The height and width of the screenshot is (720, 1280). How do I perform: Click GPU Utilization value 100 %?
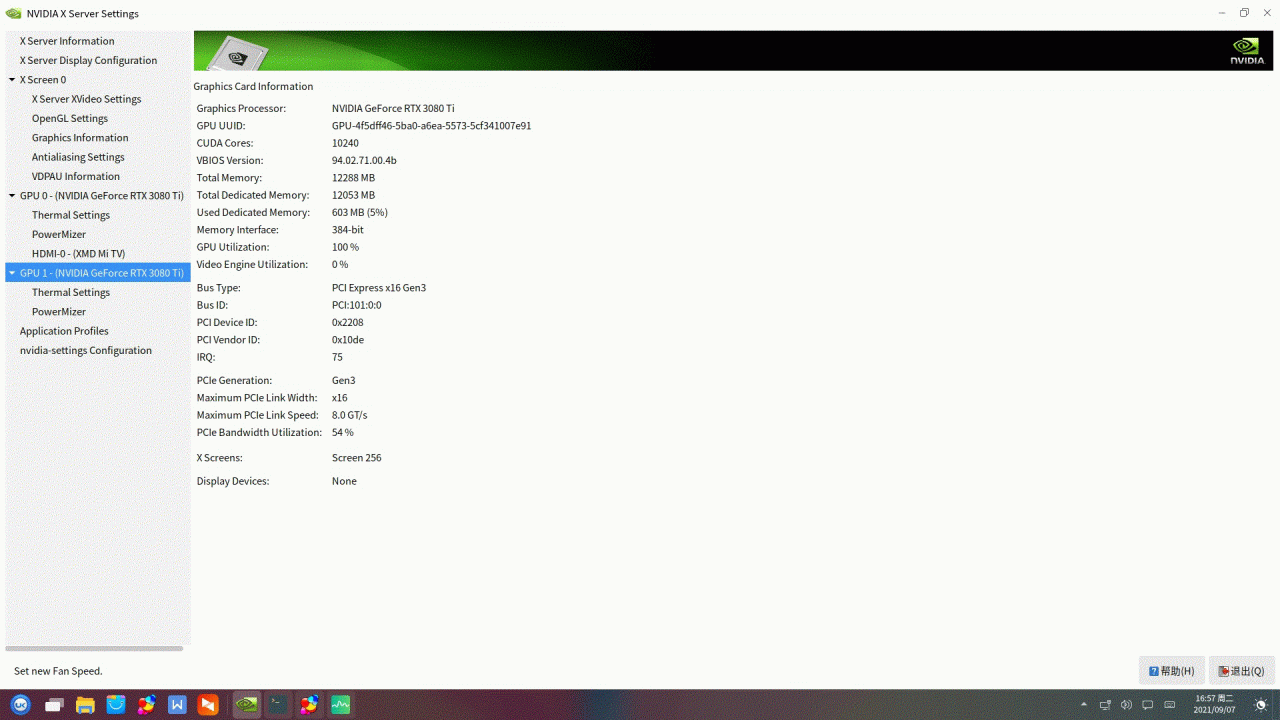(345, 247)
